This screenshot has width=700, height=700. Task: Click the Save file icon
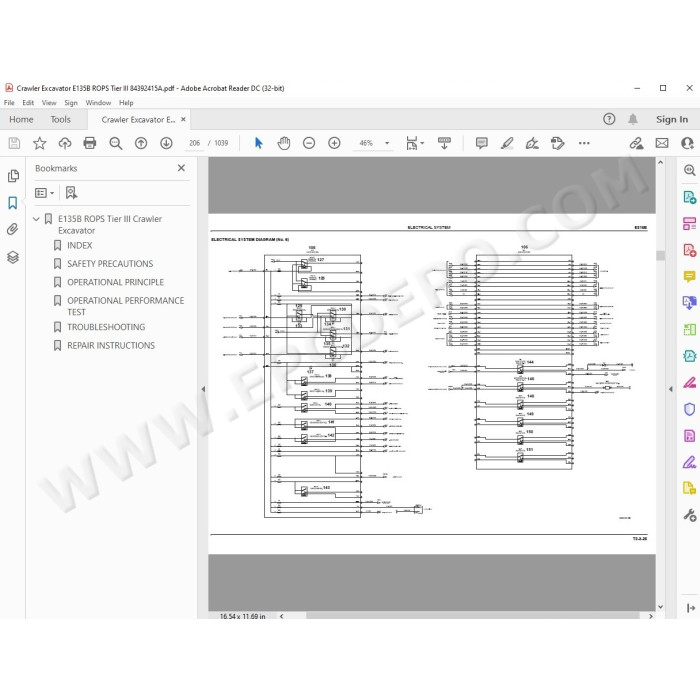click(x=14, y=143)
